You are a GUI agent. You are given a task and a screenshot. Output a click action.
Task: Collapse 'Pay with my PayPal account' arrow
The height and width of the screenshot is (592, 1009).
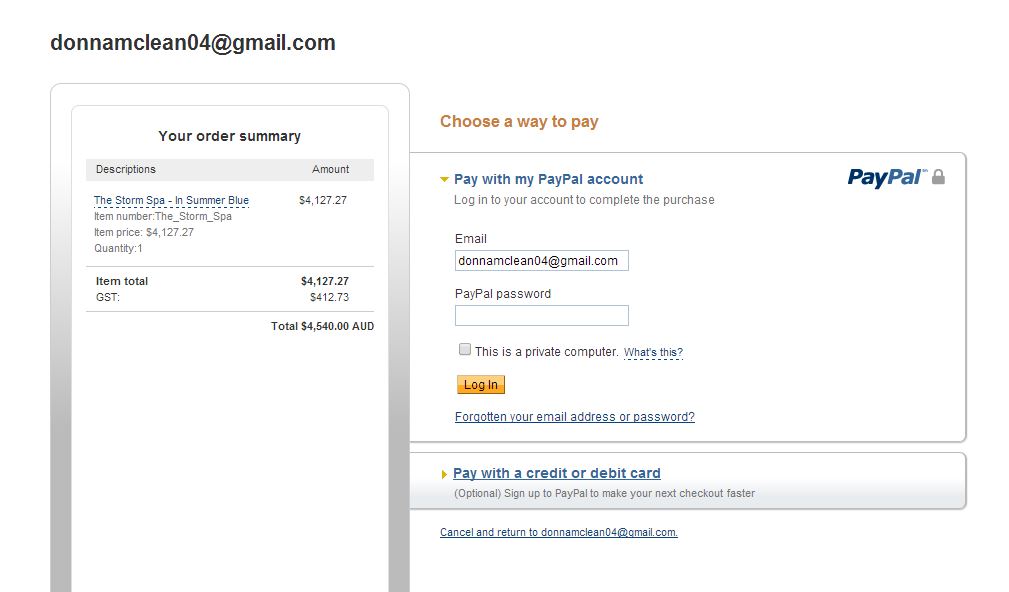pos(445,180)
